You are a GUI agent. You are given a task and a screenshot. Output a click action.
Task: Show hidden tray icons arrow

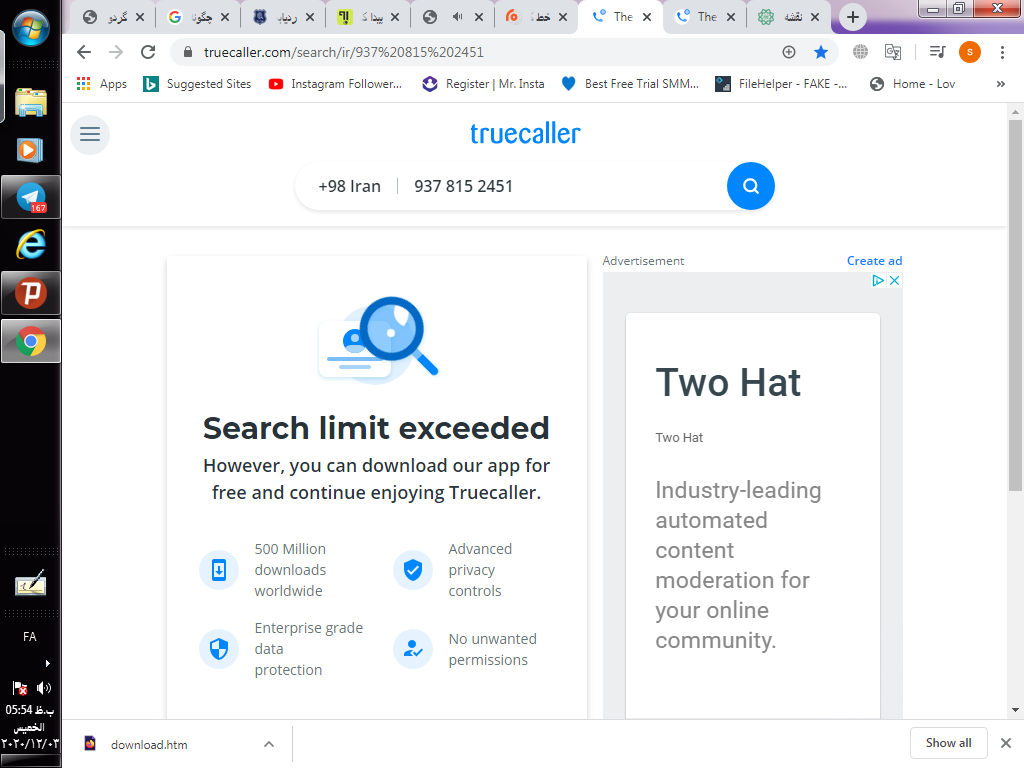(x=47, y=664)
